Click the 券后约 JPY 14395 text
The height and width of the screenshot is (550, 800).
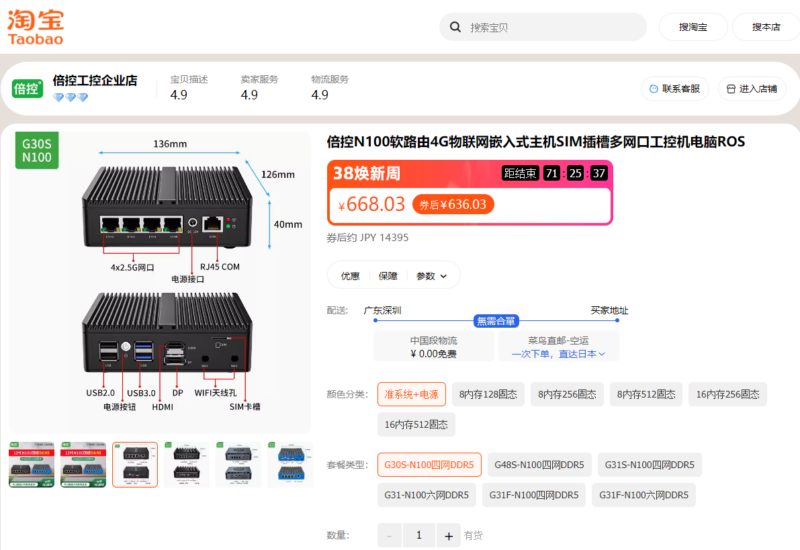tap(367, 238)
